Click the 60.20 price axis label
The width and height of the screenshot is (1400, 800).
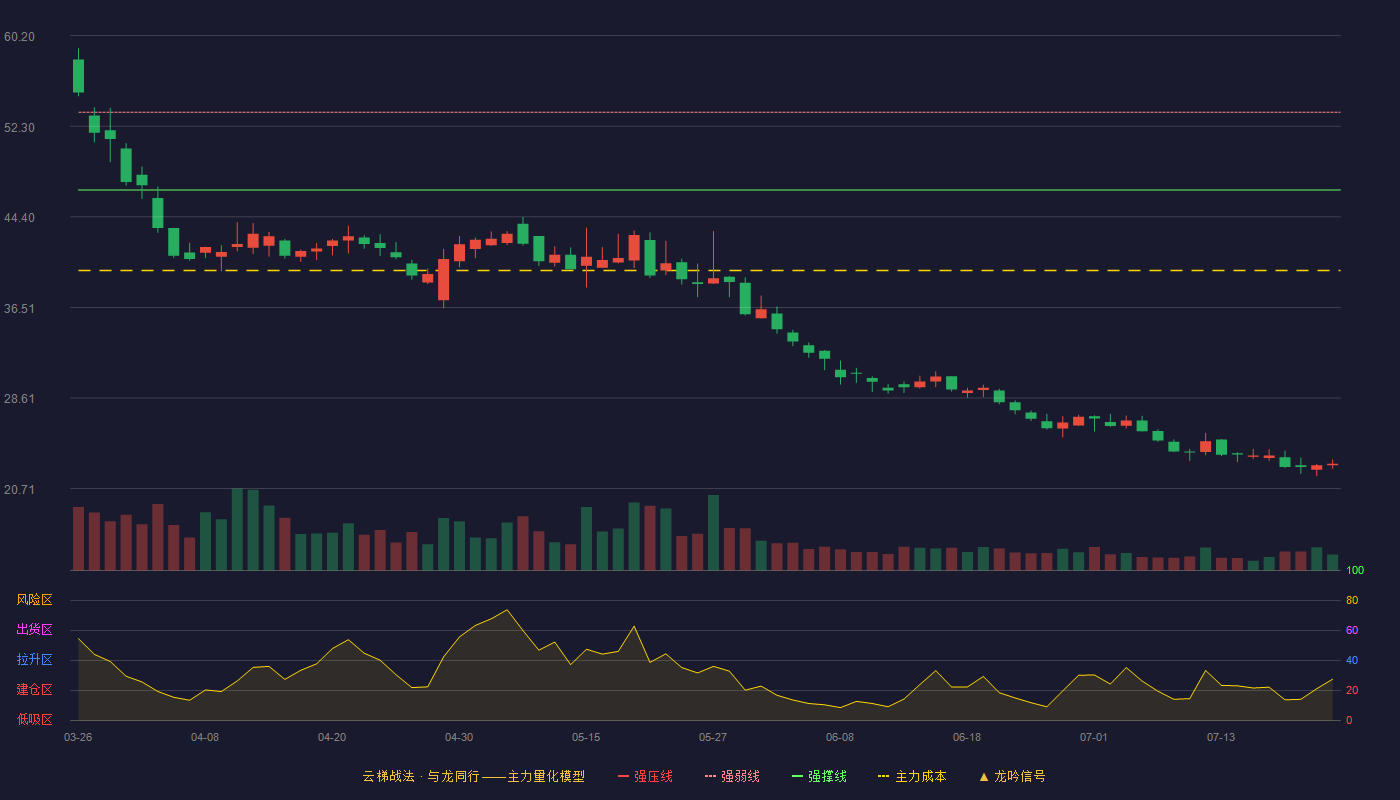point(19,37)
